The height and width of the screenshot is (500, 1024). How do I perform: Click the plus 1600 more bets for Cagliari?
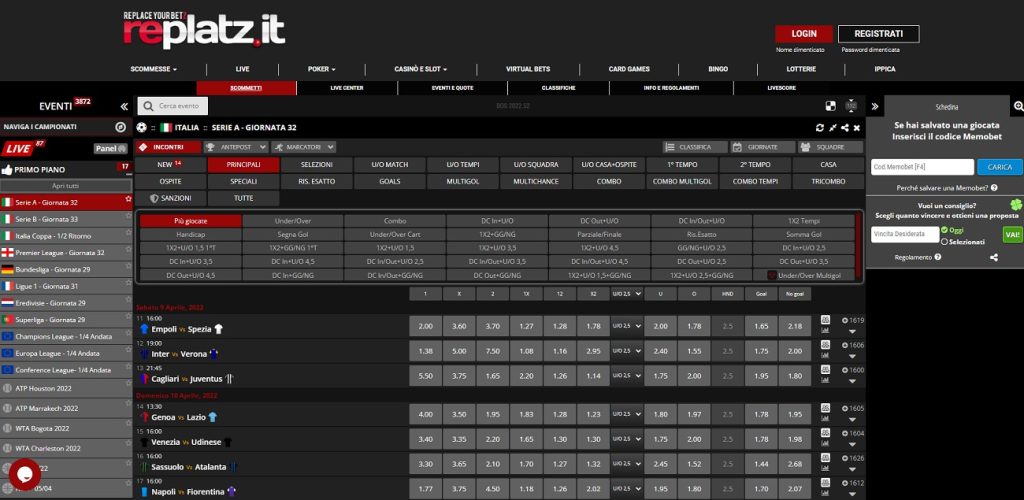853,370
